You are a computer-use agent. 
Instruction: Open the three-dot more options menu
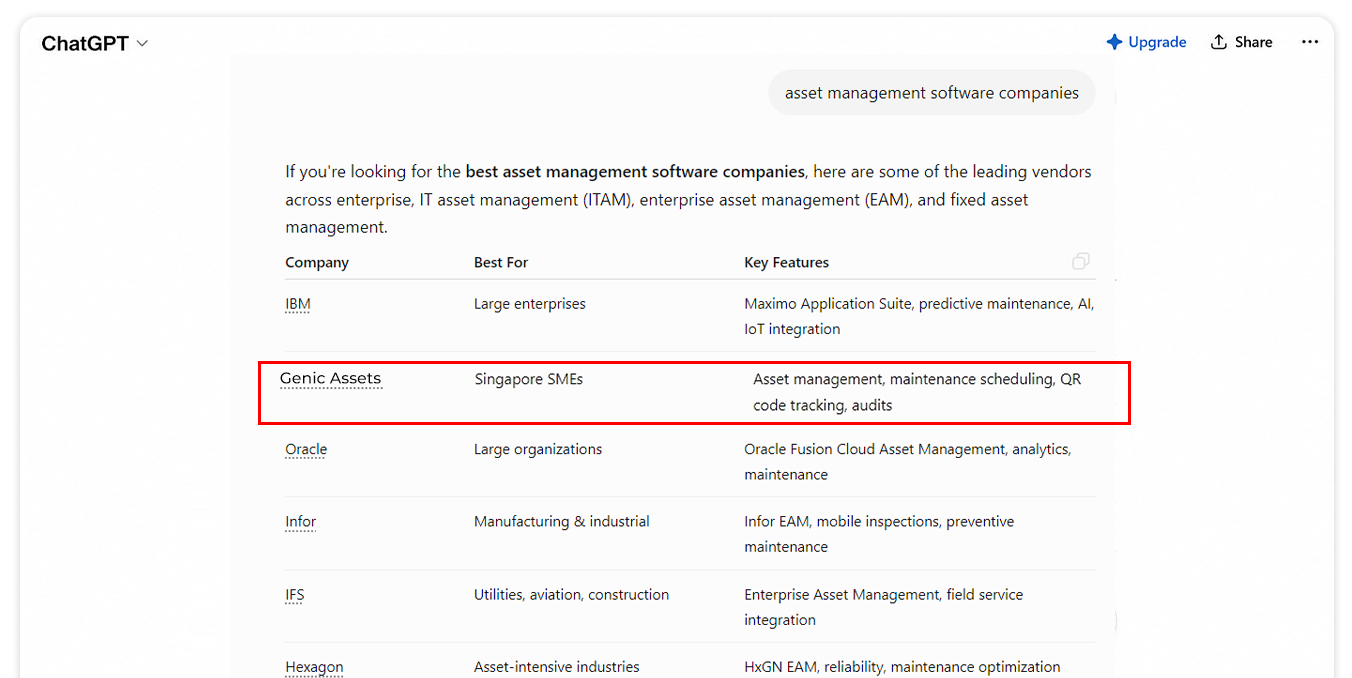[x=1310, y=42]
